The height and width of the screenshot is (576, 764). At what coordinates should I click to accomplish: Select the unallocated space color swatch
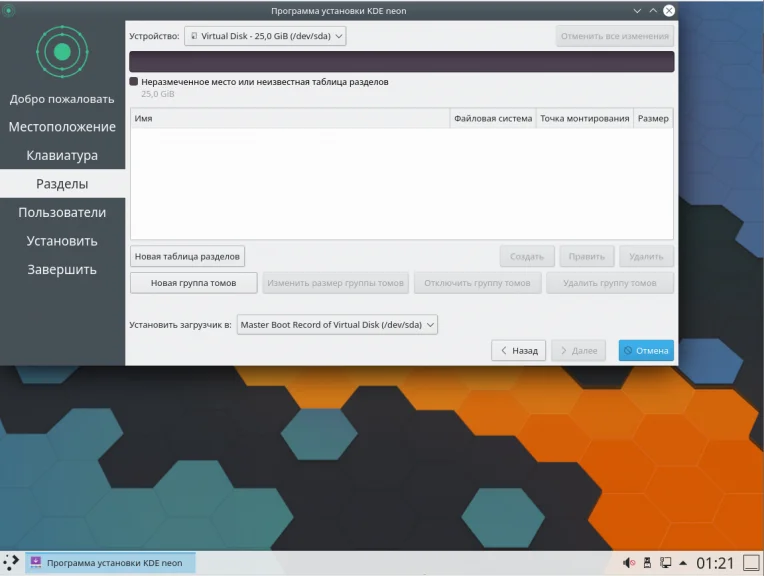(134, 81)
